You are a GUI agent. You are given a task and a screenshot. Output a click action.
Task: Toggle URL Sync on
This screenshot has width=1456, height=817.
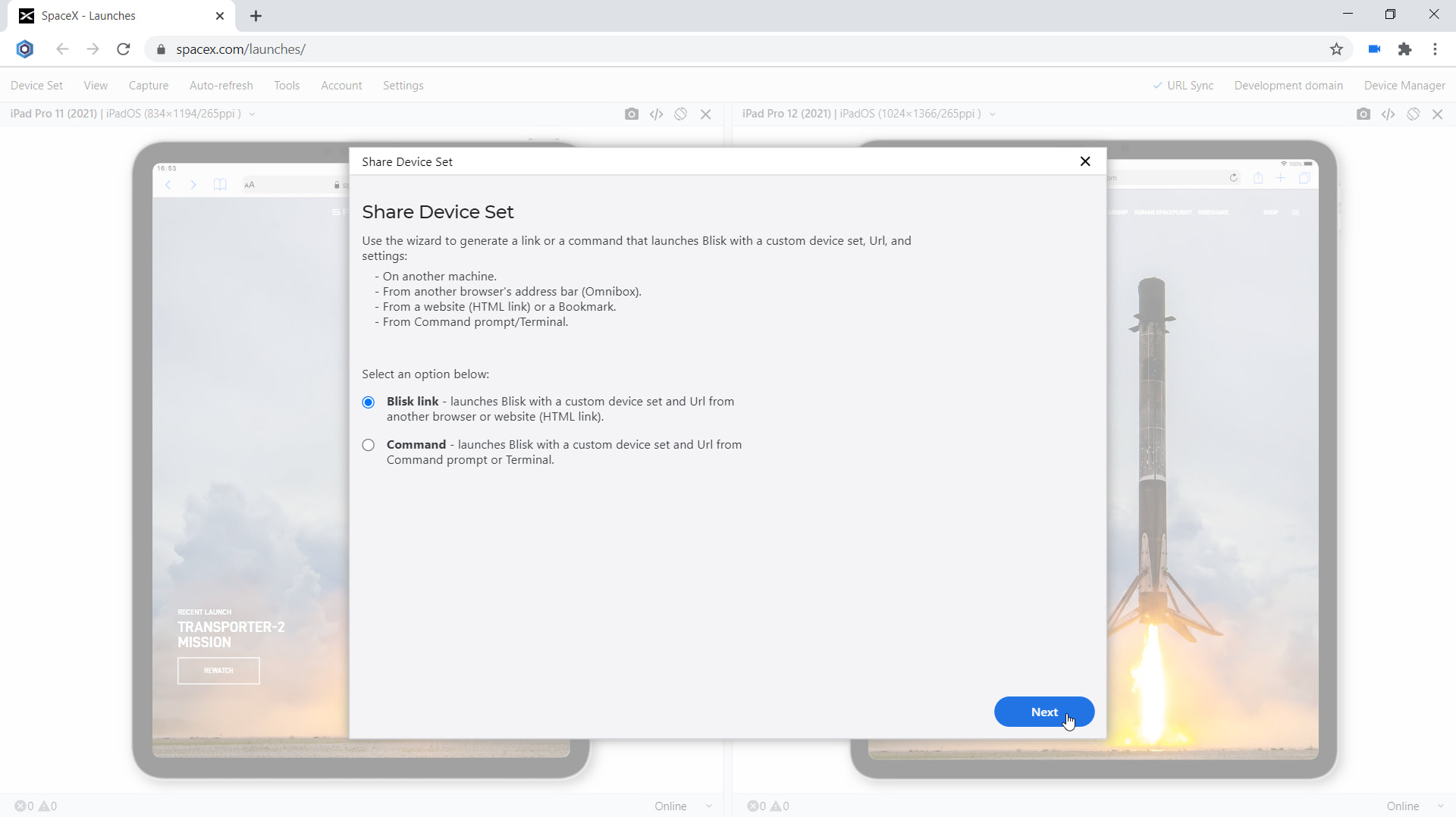pyautogui.click(x=1183, y=85)
